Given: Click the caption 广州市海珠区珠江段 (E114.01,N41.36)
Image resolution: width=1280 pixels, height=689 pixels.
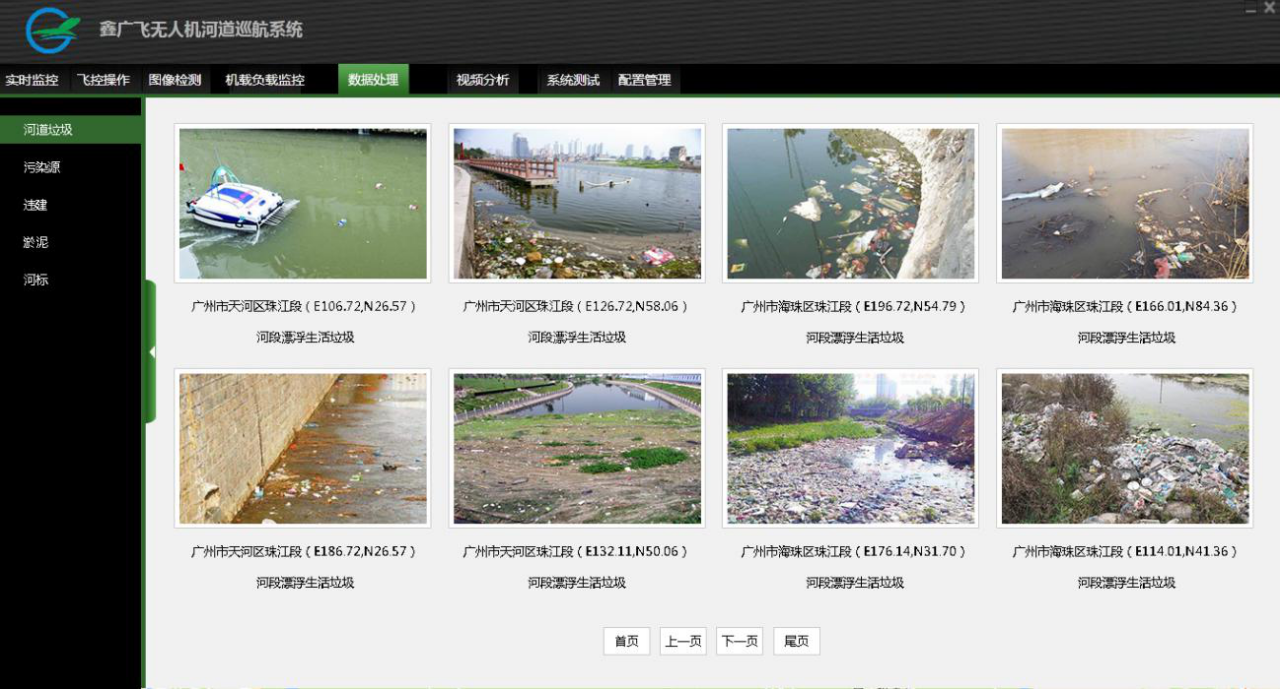Looking at the screenshot, I should click(1126, 552).
